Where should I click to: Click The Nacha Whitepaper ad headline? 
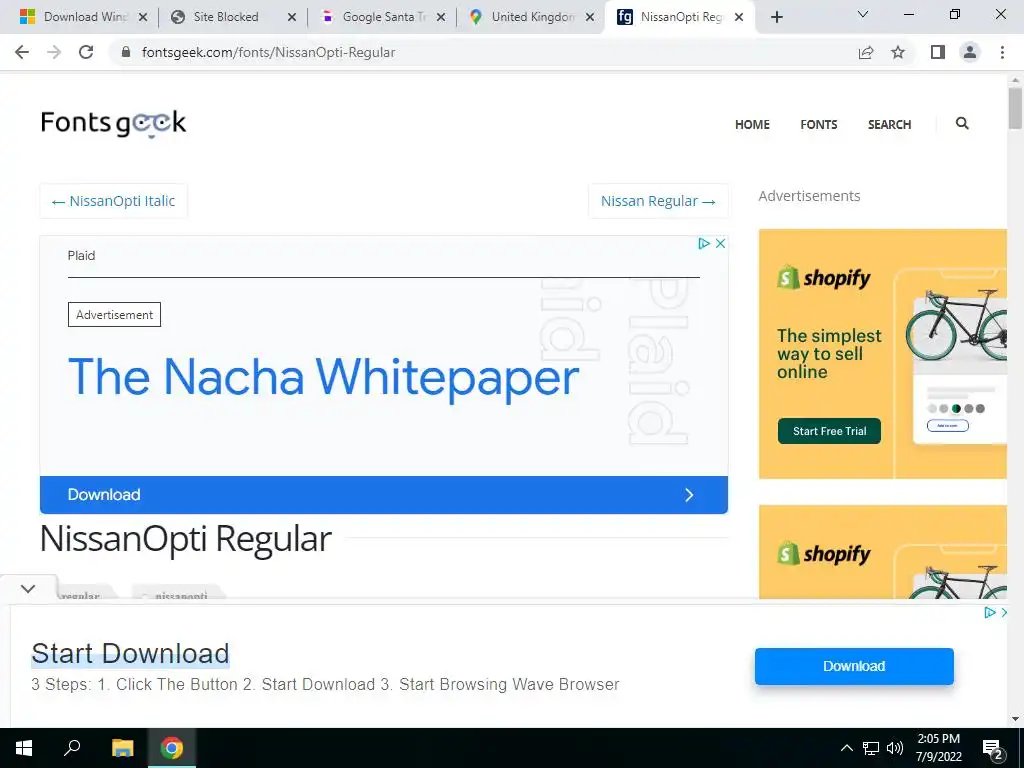click(x=323, y=377)
